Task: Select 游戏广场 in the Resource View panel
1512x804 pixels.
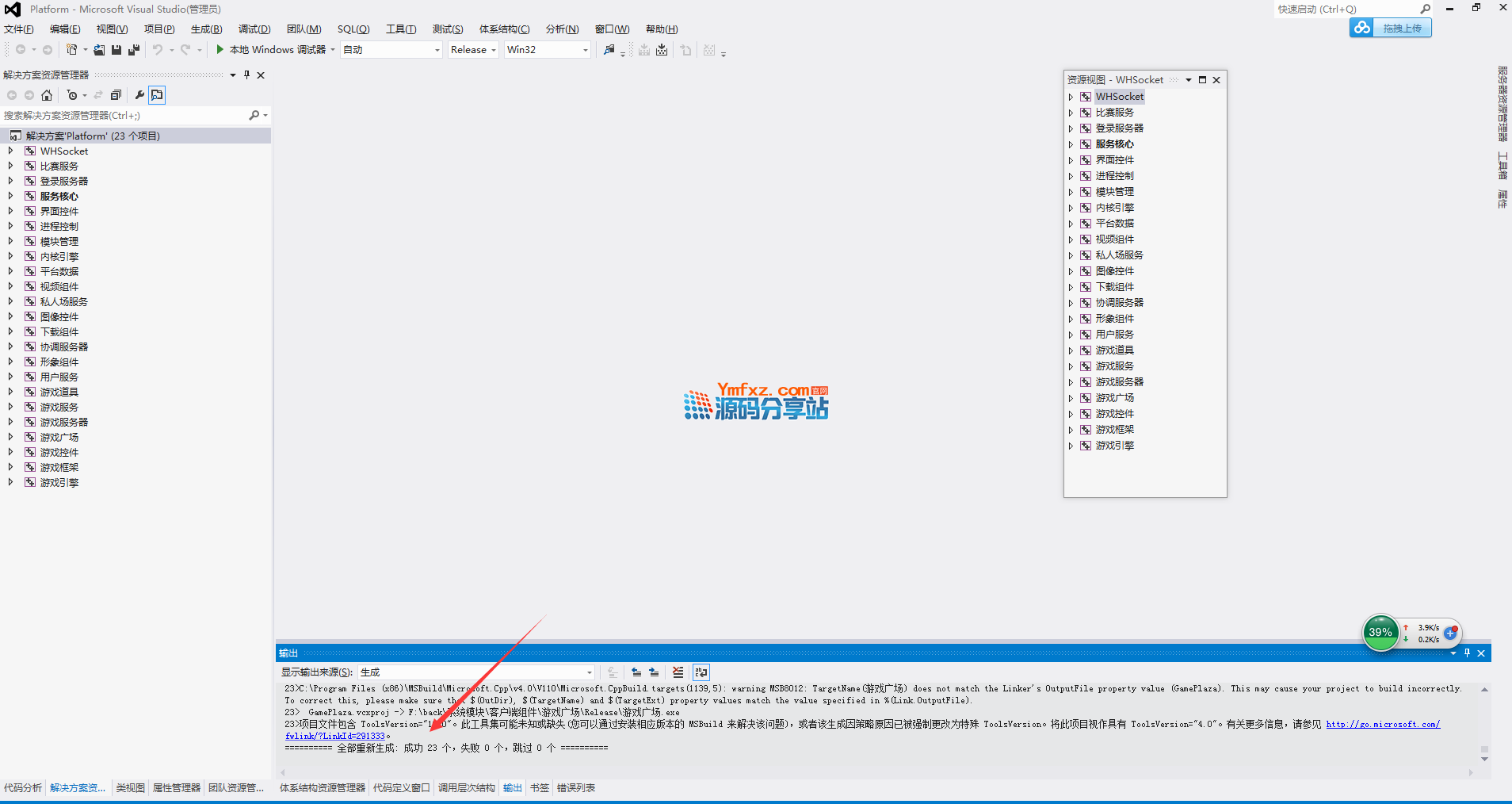Action: [1114, 398]
